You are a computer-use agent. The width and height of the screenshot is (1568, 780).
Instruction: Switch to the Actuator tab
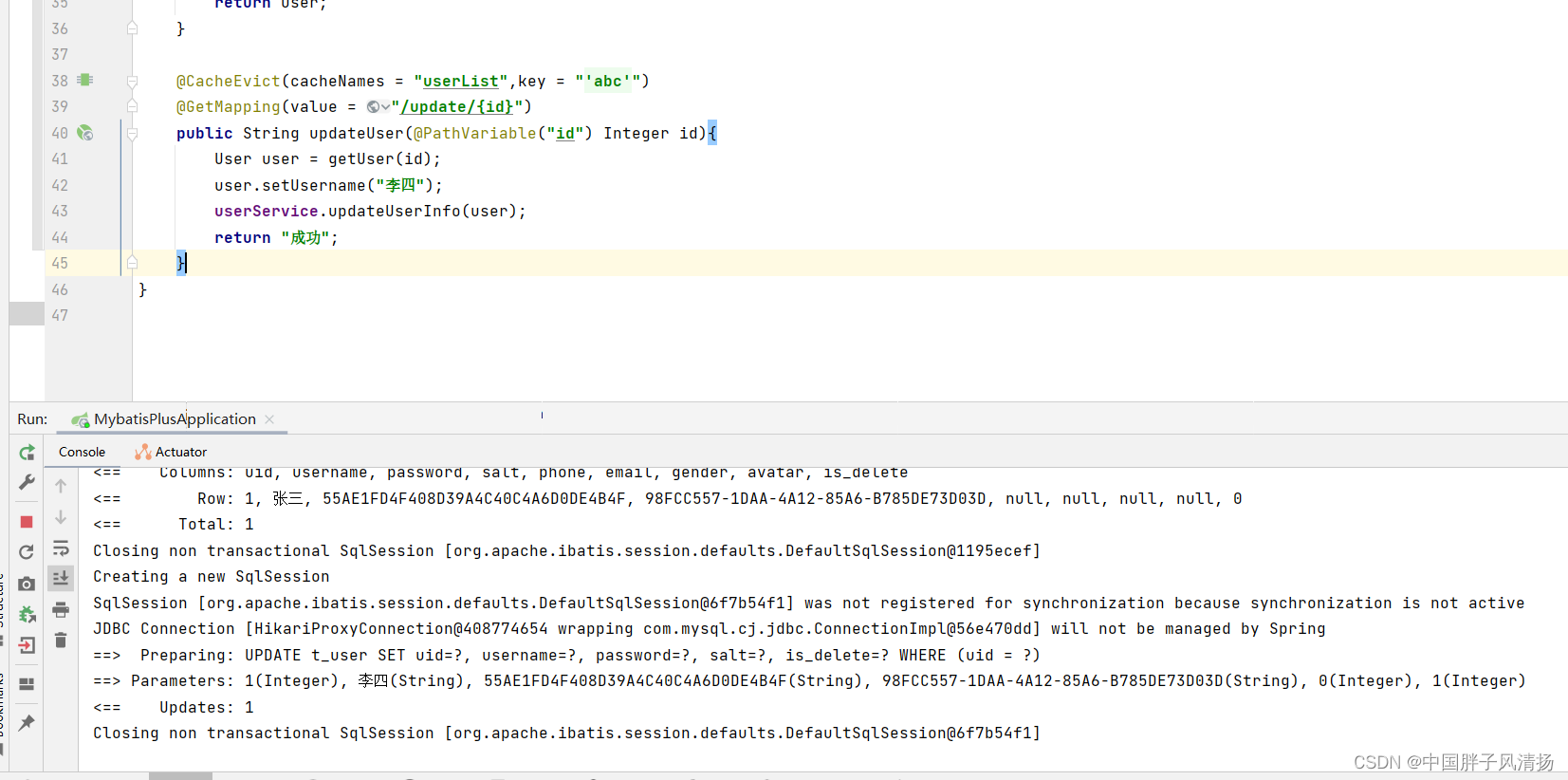(x=171, y=452)
